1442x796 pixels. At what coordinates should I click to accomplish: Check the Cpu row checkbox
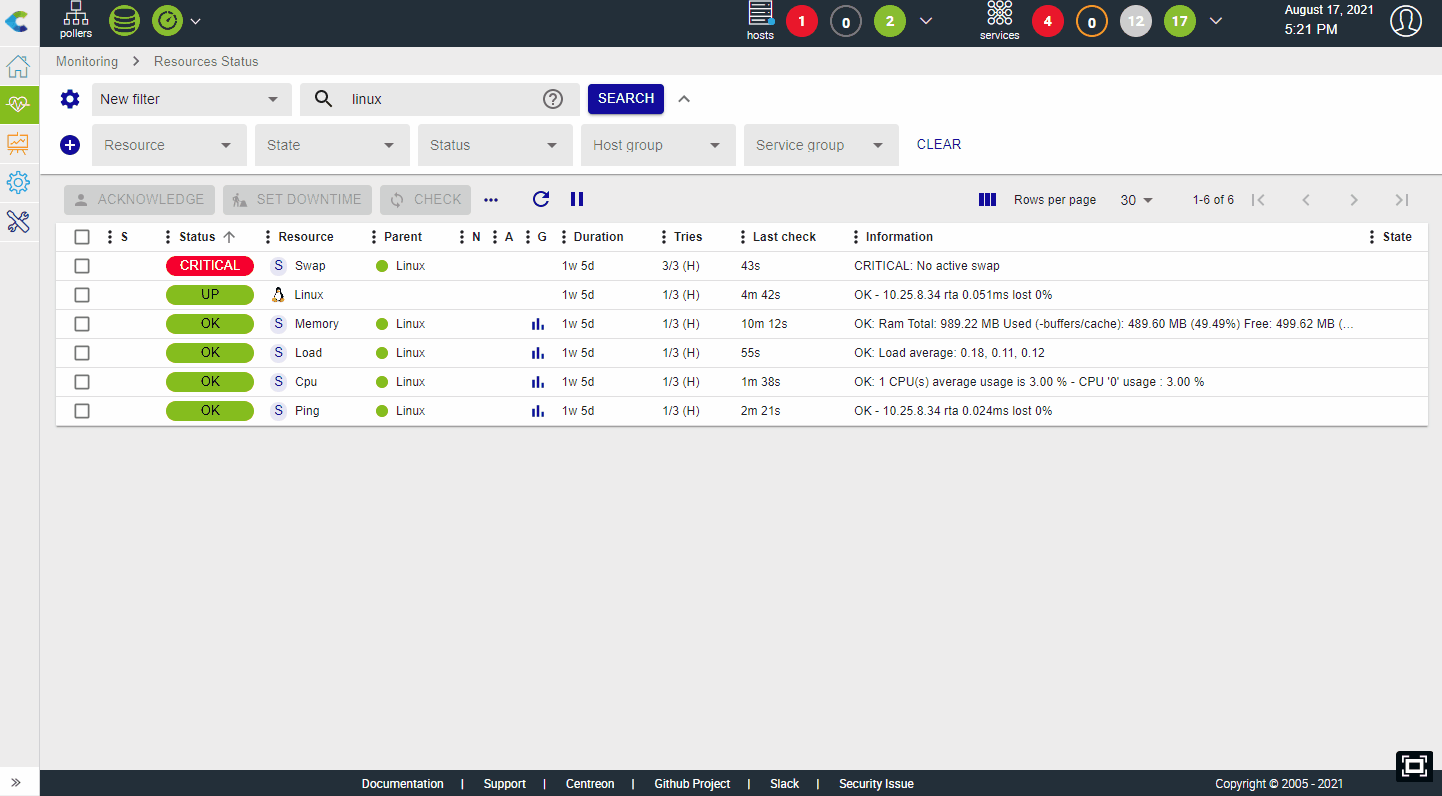(82, 382)
